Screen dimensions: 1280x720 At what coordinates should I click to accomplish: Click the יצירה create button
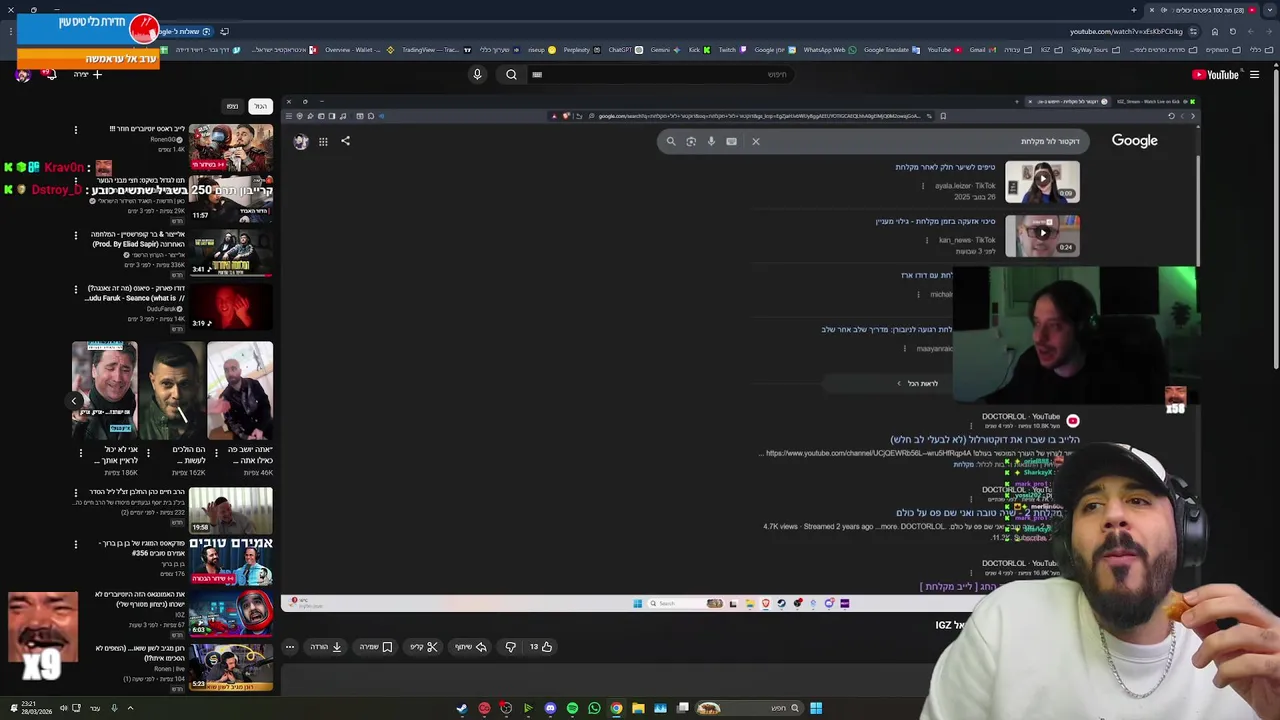click(x=87, y=74)
